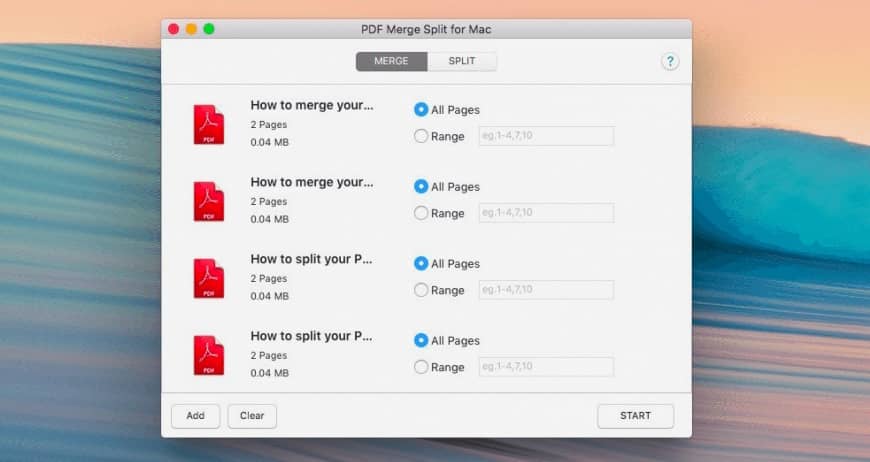
Task: Close the PDF Merge Split window
Action: coord(174,29)
